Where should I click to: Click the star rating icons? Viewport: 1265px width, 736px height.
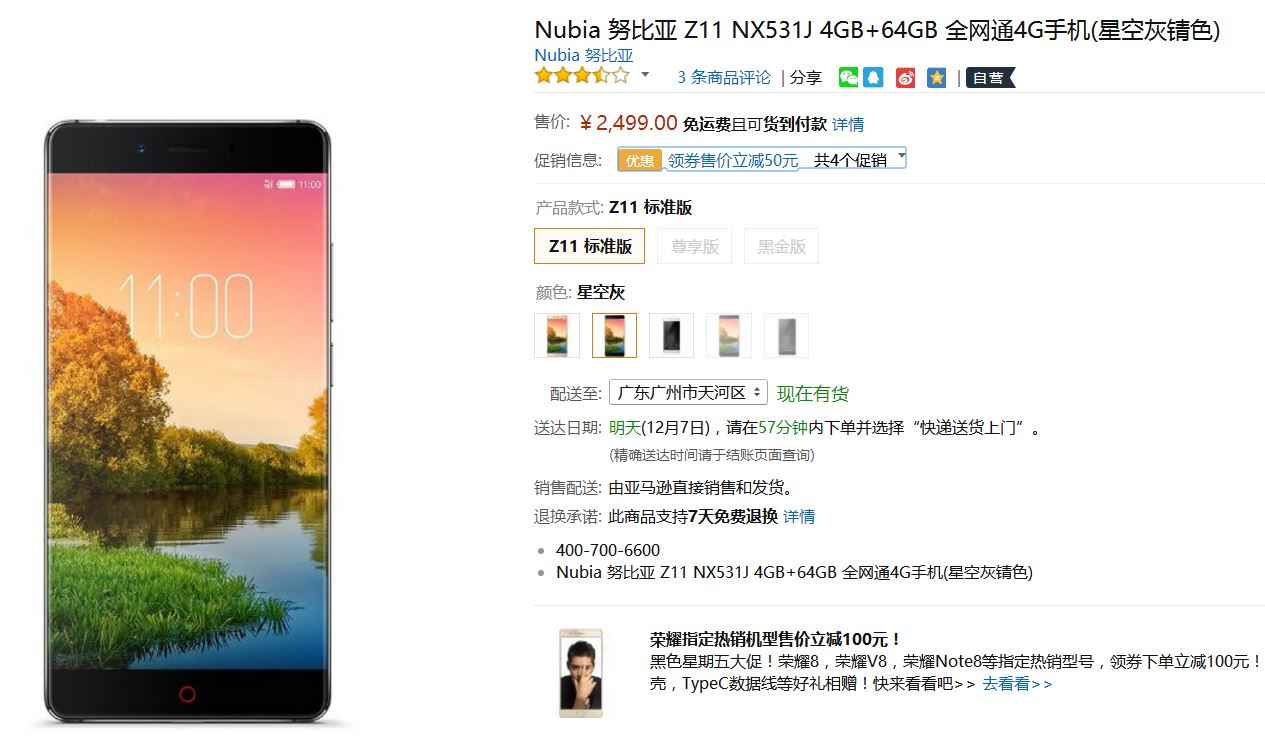[x=582, y=76]
